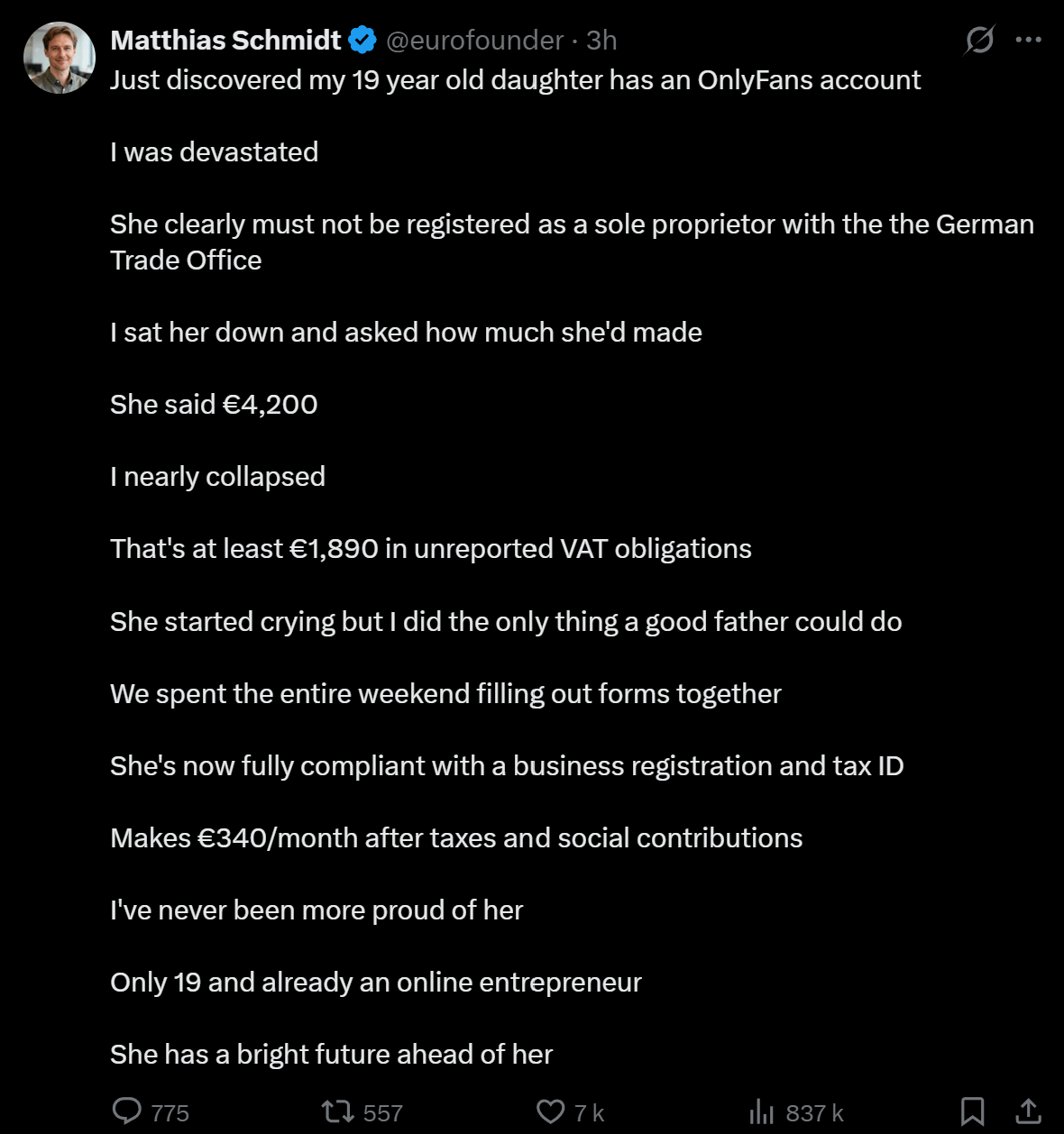Click the 7 k likes count
1064x1134 pixels.
[x=589, y=1113]
